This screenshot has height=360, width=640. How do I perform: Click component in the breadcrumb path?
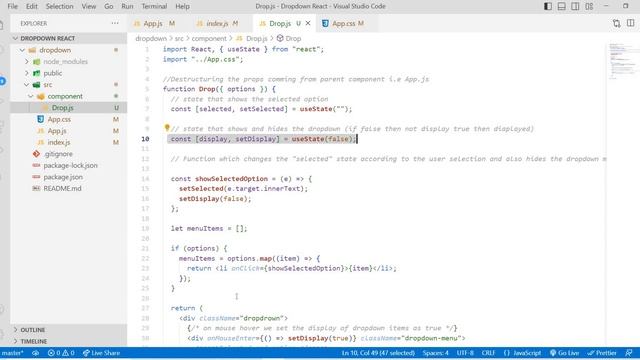coord(209,38)
